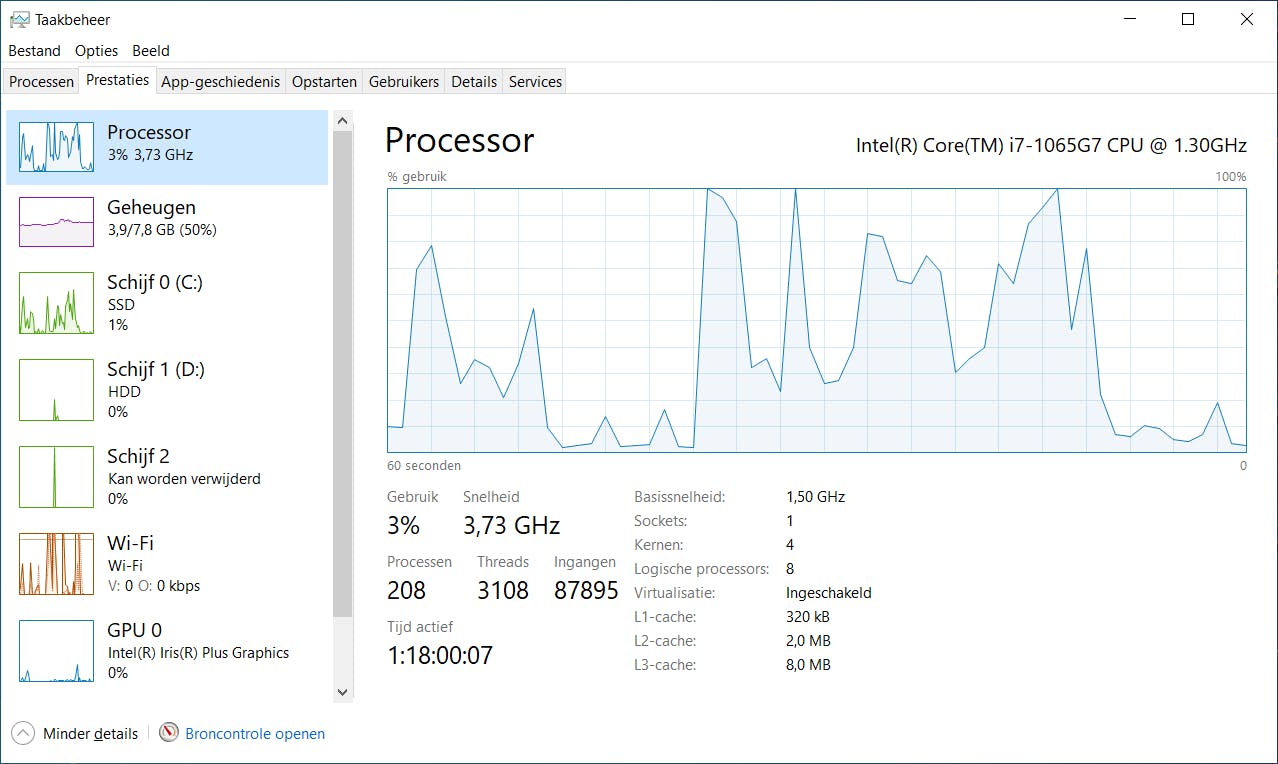Open the Wi-Fi activity graph icon
1278x764 pixels.
click(56, 564)
